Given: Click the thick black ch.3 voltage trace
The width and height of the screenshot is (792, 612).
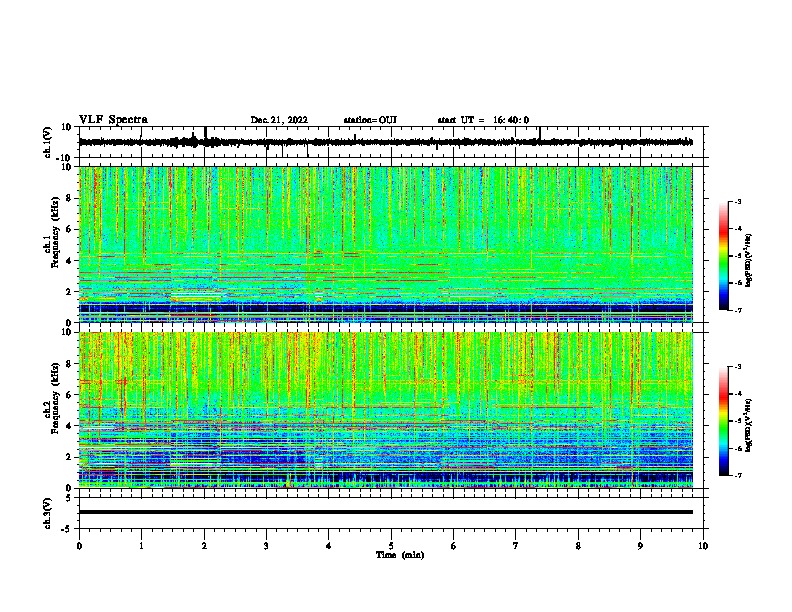Looking at the screenshot, I should [386, 512].
